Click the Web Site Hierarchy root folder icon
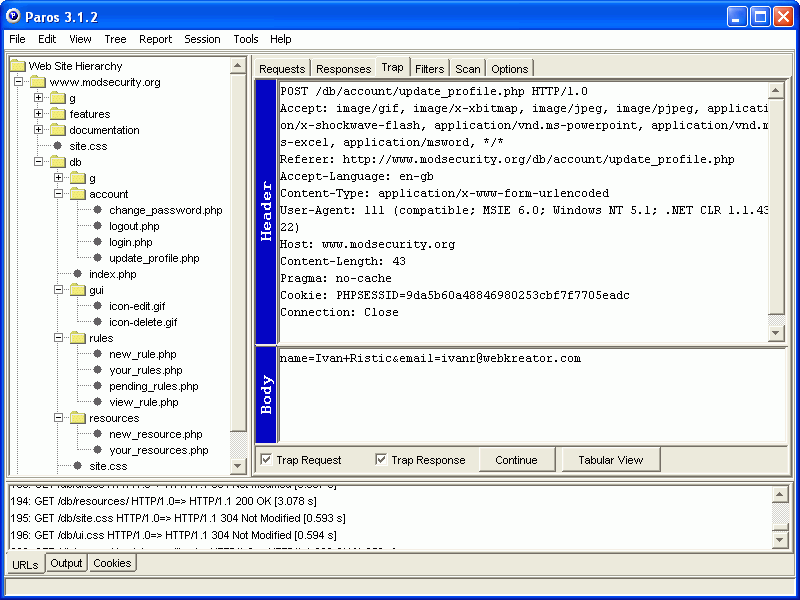800x600 pixels. 18,66
